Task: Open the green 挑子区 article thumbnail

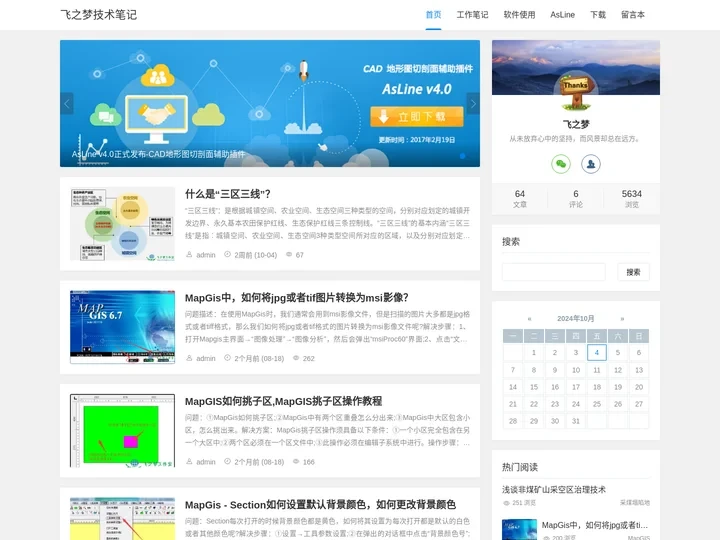Action: (x=123, y=431)
